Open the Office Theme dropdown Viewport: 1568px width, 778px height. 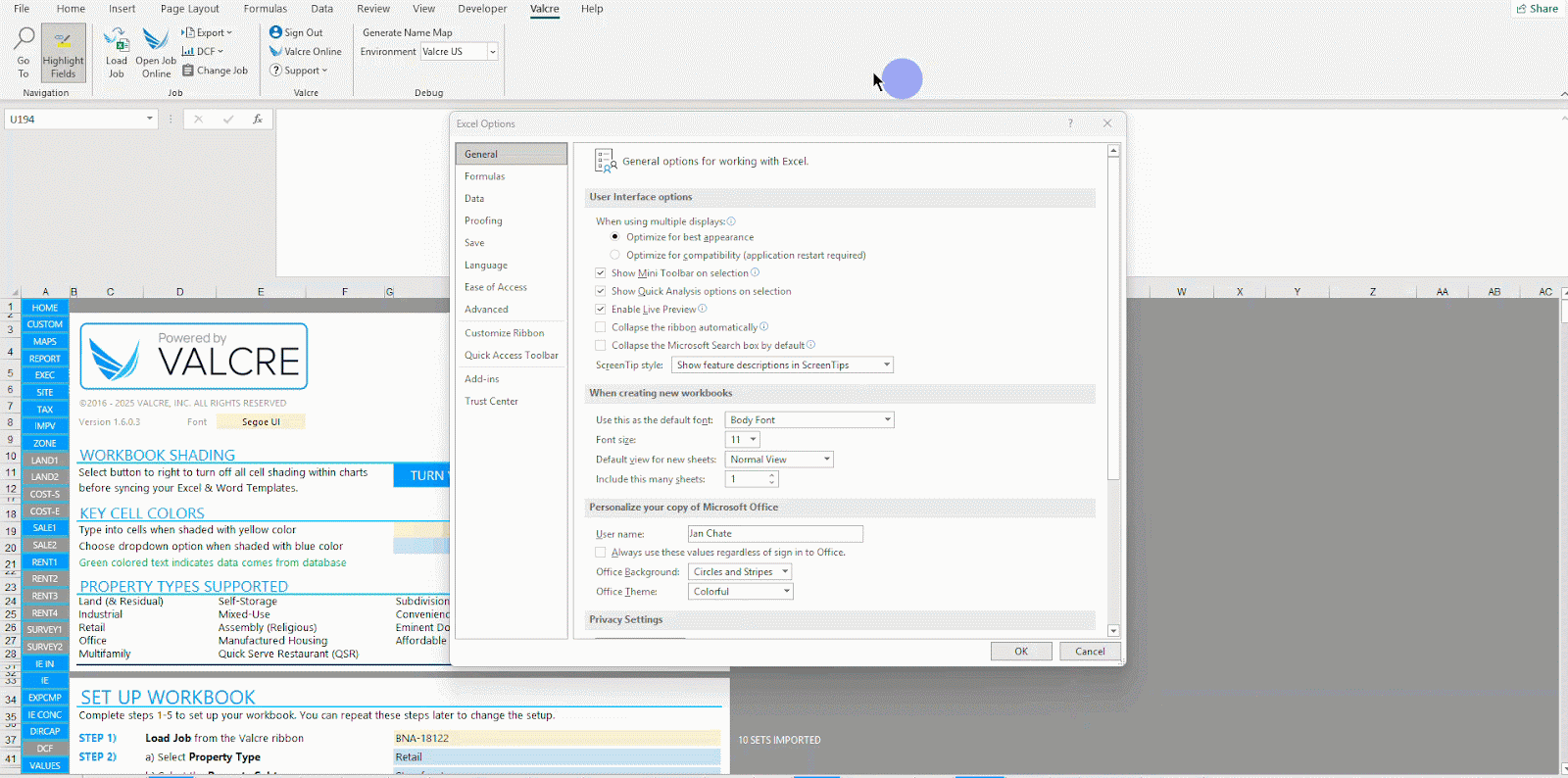pyautogui.click(x=740, y=592)
